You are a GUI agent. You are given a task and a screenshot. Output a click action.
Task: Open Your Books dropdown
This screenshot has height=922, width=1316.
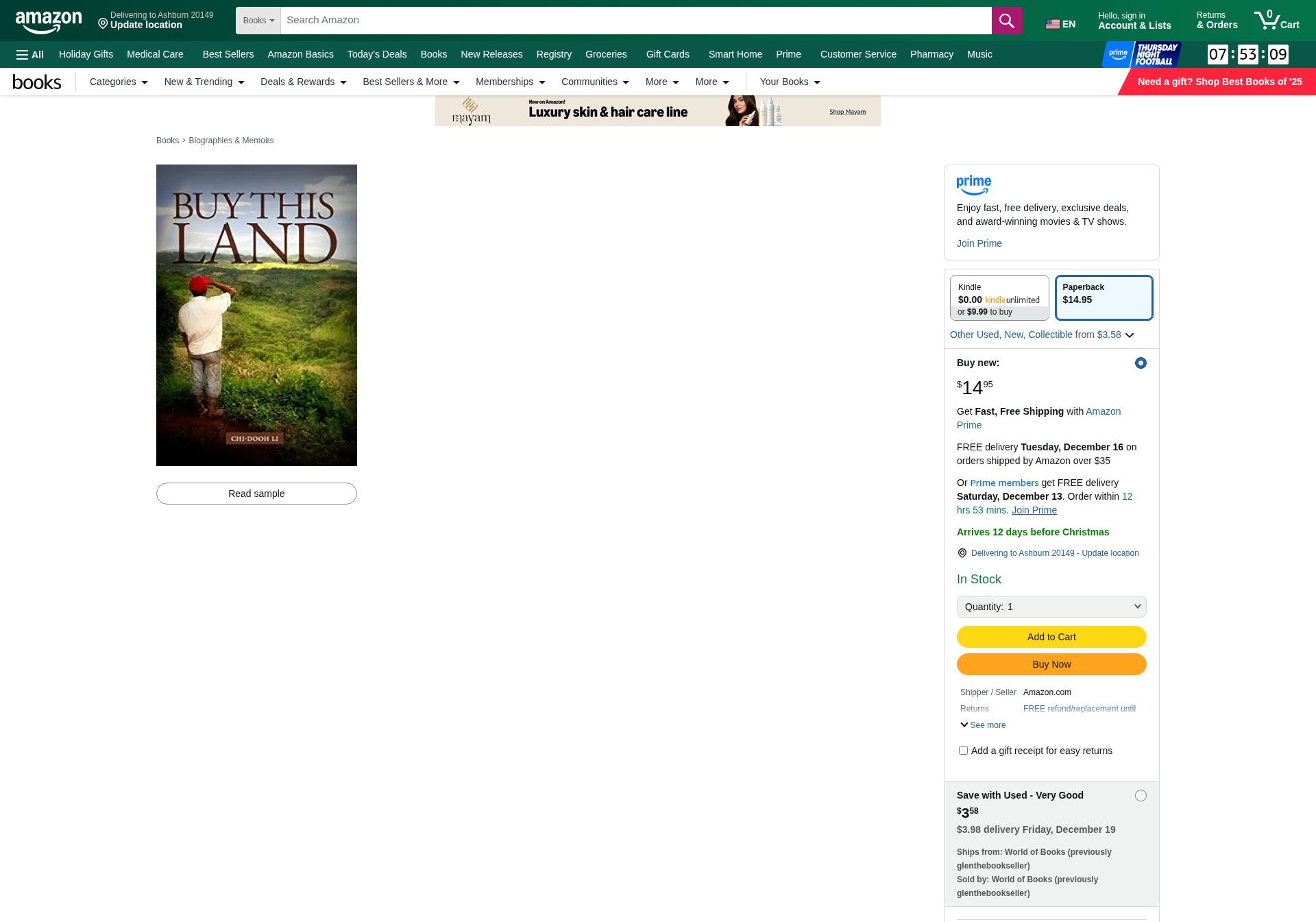pyautogui.click(x=790, y=82)
